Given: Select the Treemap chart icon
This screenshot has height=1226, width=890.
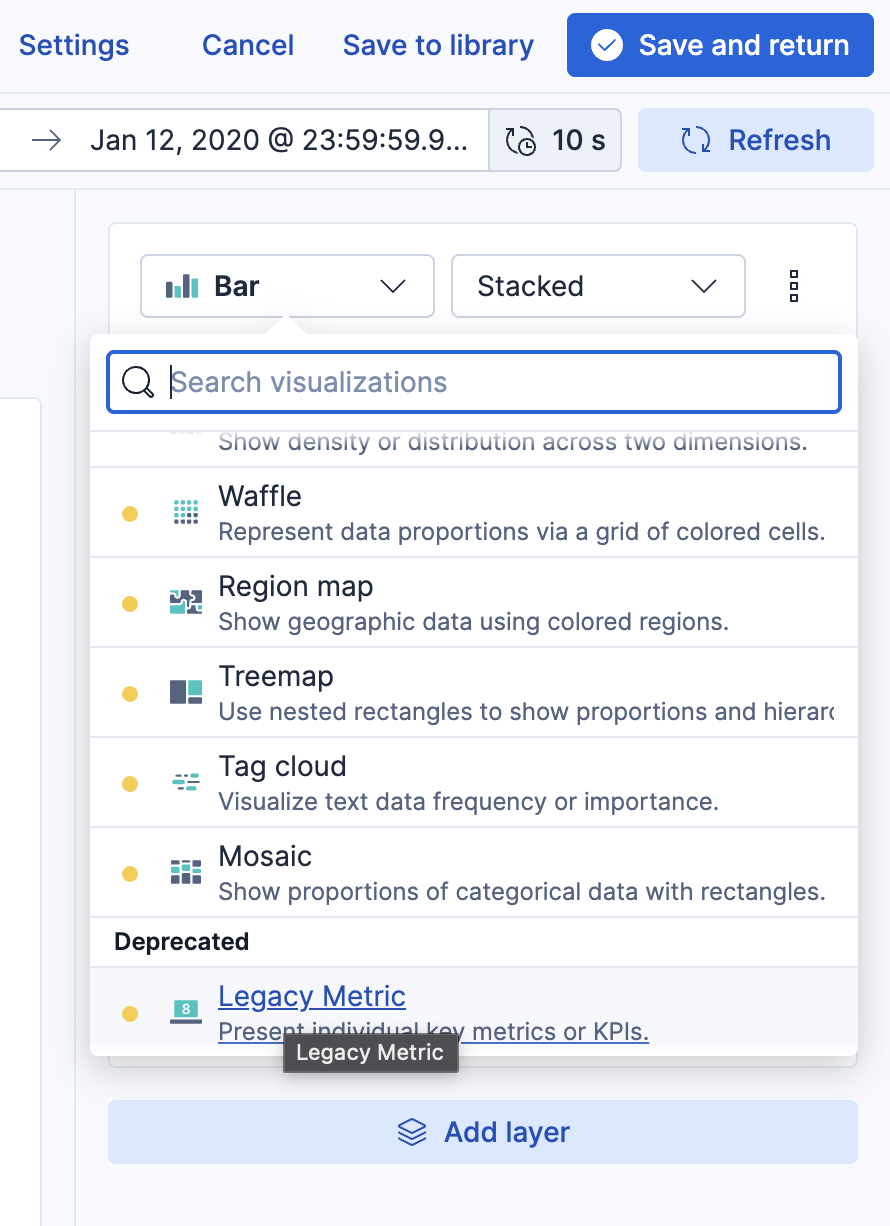Looking at the screenshot, I should pos(186,692).
